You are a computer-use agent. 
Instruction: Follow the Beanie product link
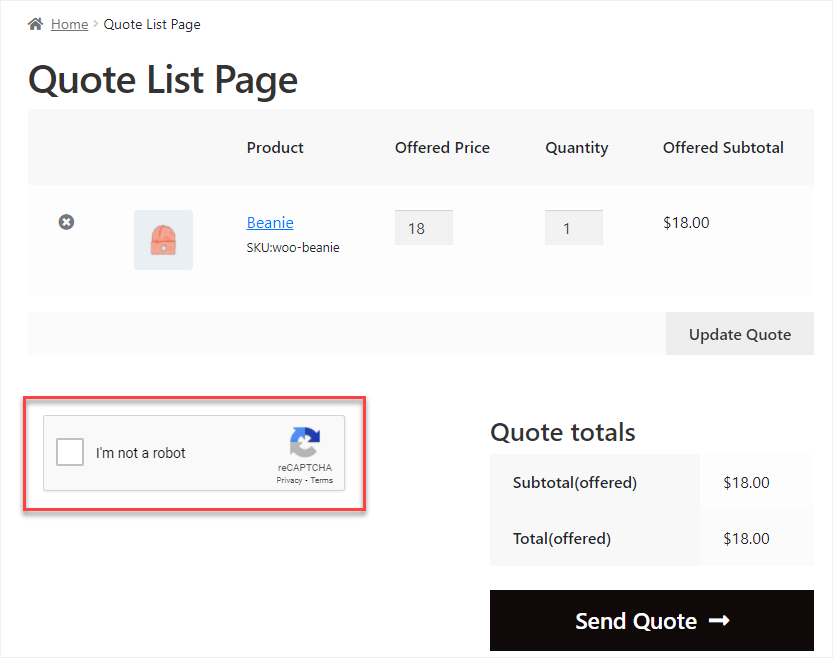[270, 223]
